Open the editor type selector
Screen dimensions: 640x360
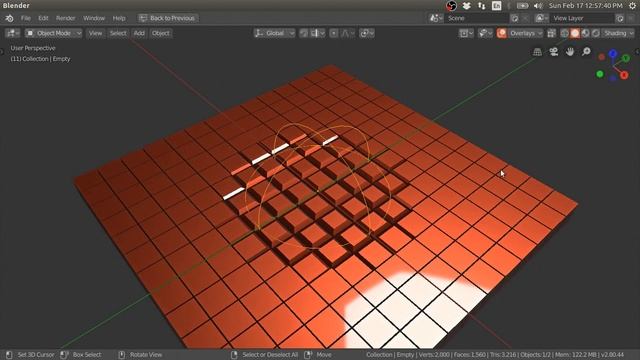(x=13, y=33)
